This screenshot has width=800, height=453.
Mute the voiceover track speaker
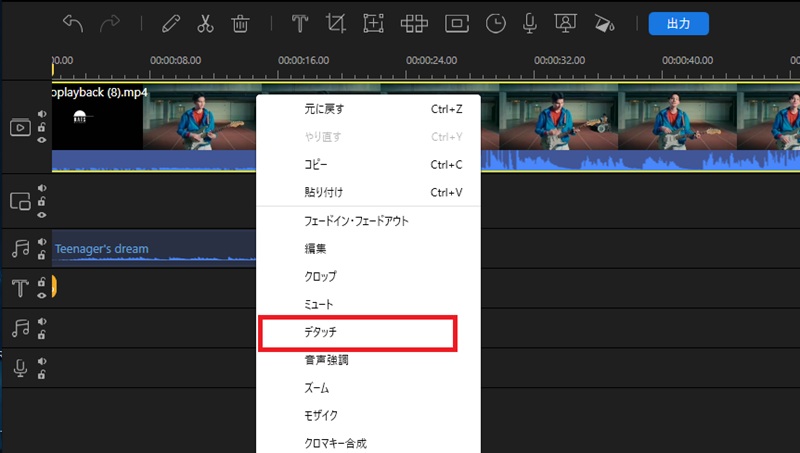coord(42,361)
